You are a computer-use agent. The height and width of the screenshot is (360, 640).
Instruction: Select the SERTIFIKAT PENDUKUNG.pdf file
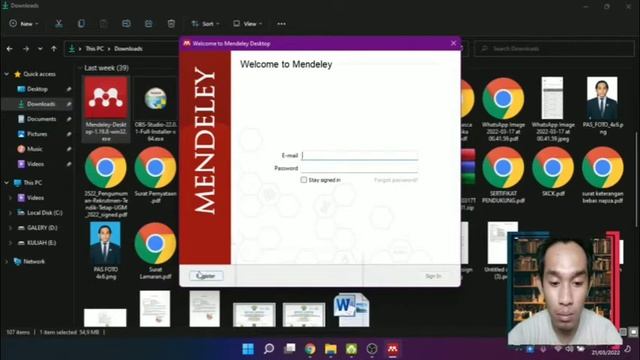(503, 176)
